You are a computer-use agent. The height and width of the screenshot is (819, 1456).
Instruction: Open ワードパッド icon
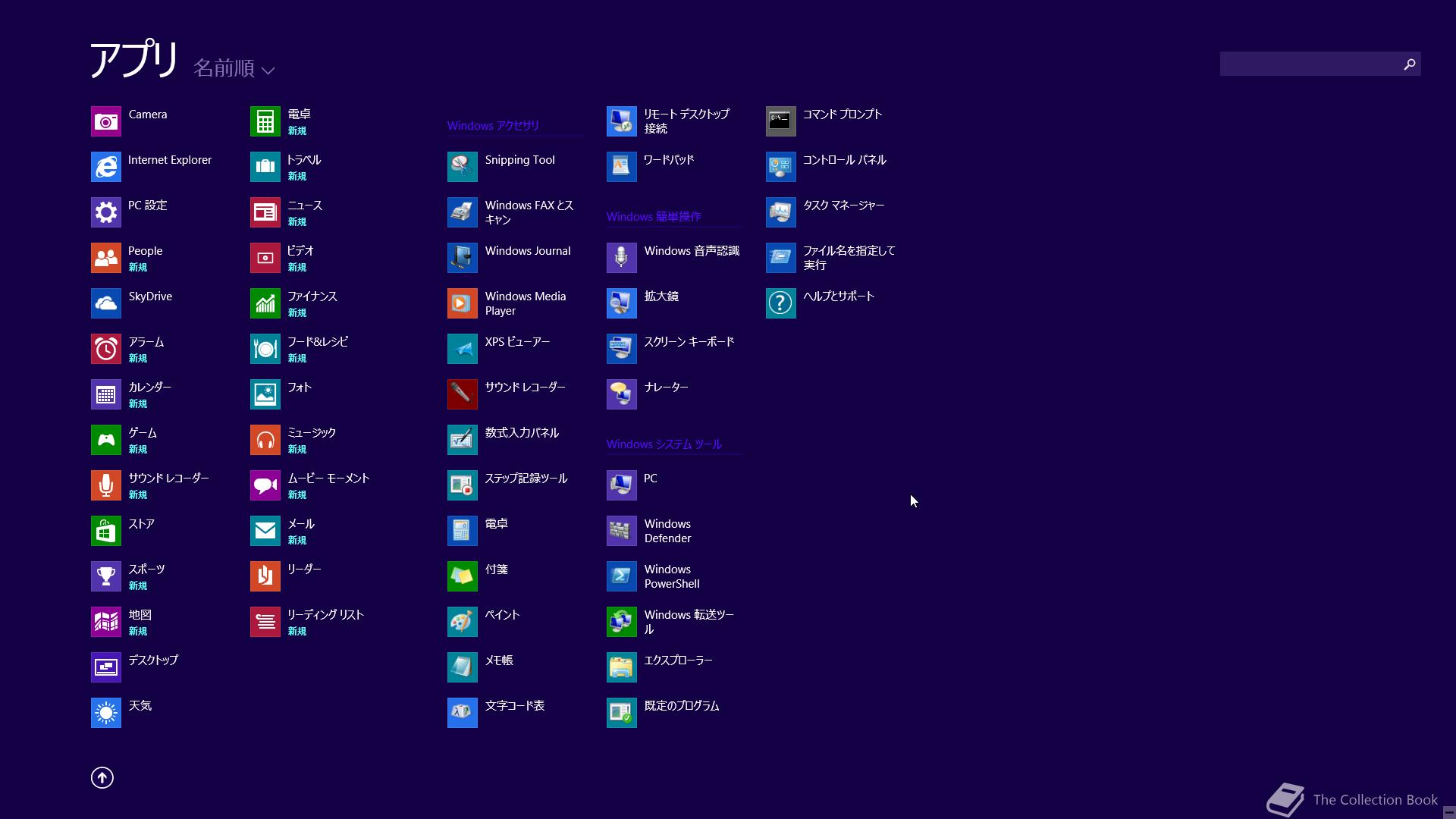(622, 167)
